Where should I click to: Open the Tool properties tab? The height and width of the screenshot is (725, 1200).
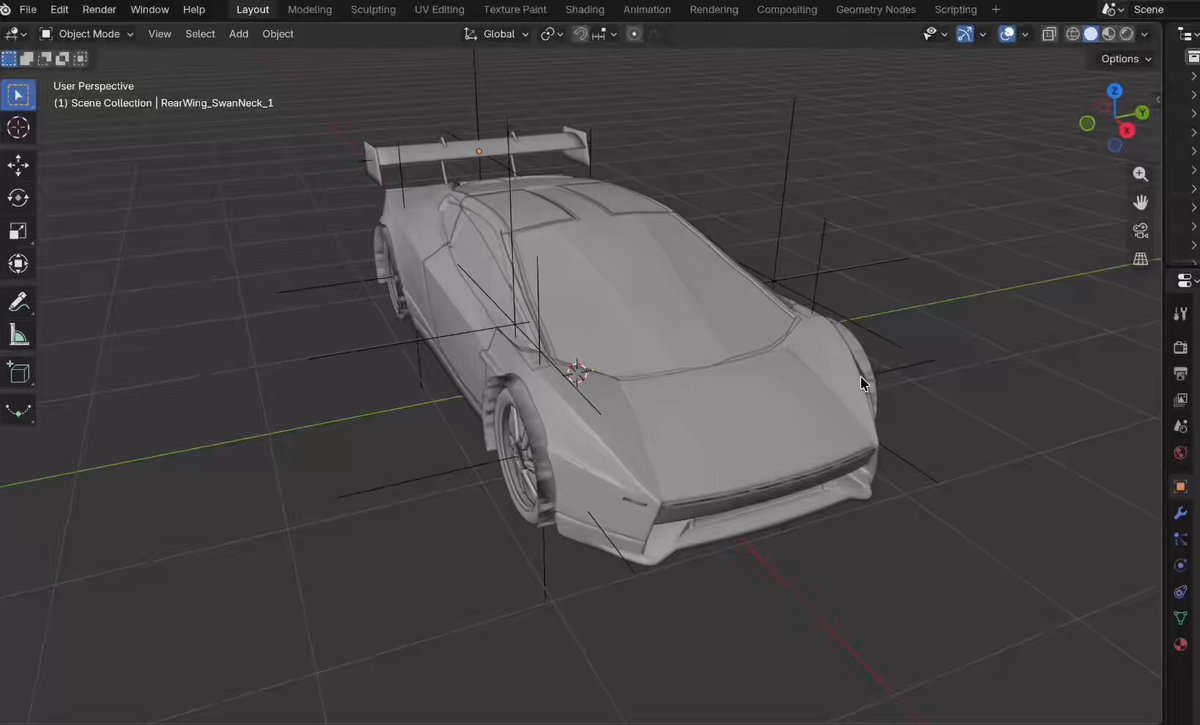click(x=1181, y=315)
